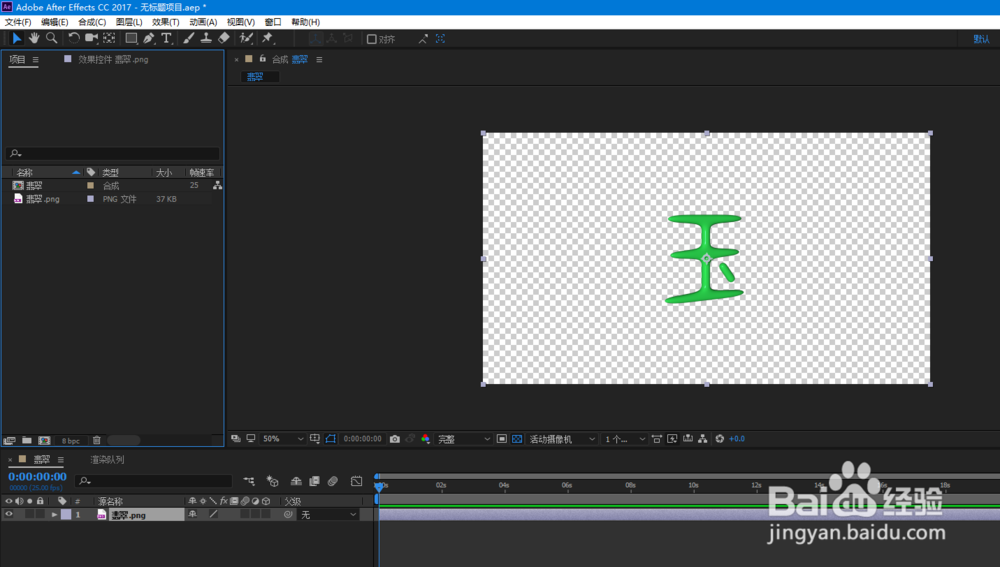Reset exposure icon in viewer

719,439
